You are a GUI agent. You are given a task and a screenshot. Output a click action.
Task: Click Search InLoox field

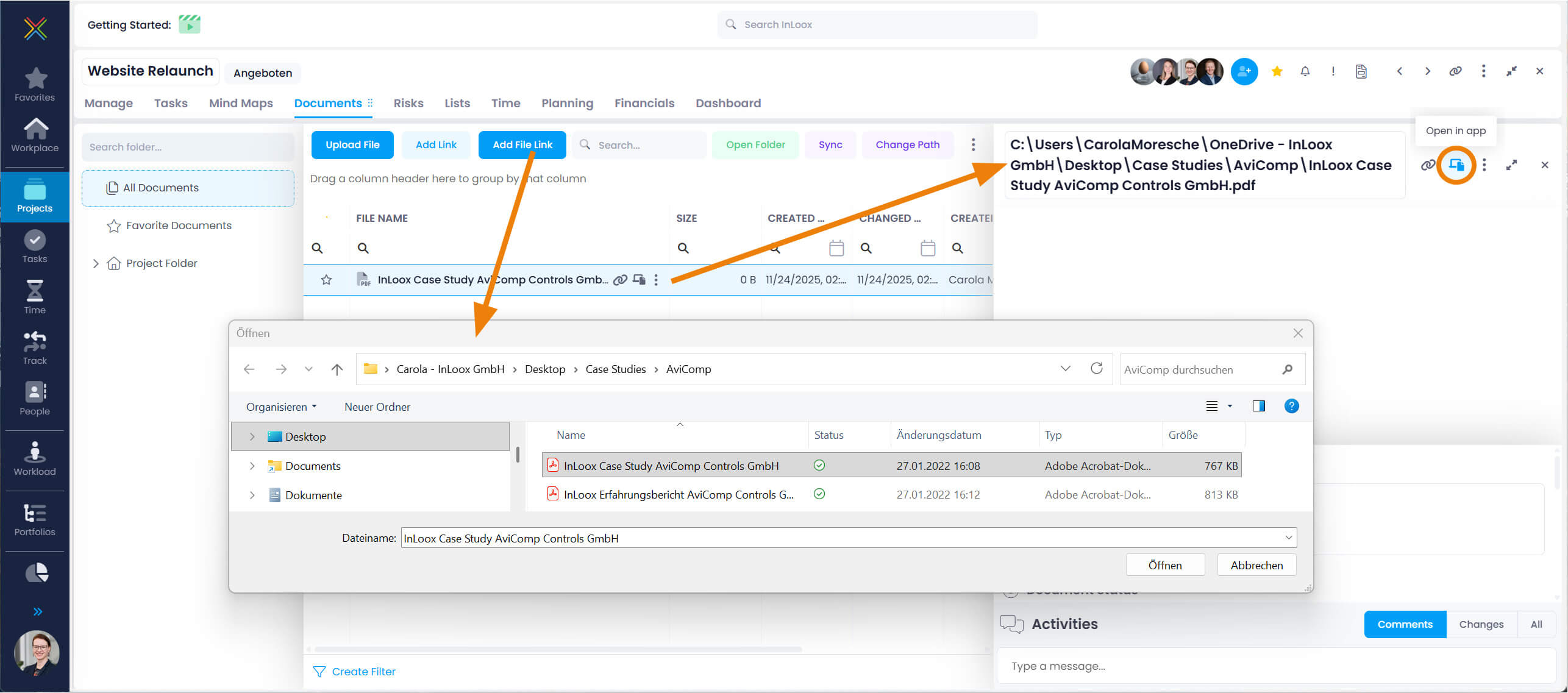[877, 24]
